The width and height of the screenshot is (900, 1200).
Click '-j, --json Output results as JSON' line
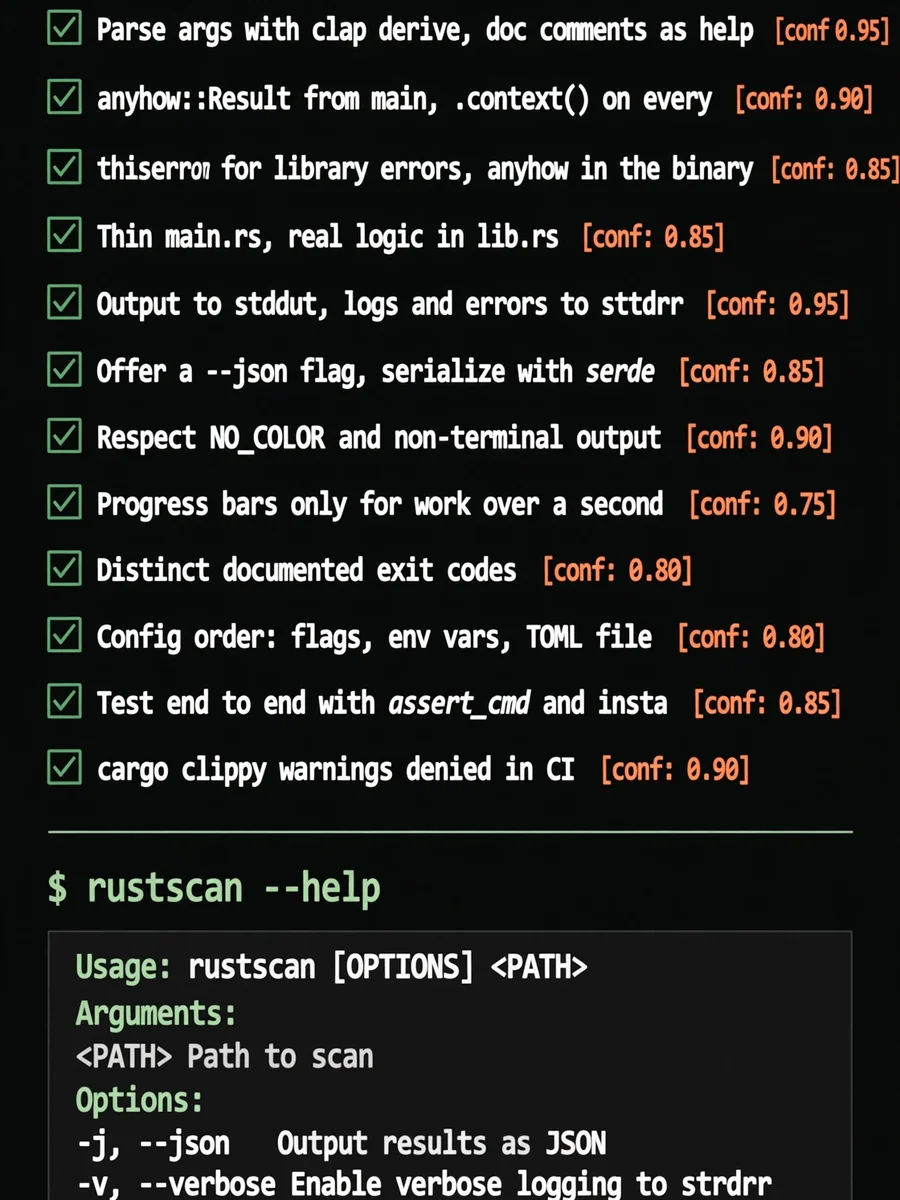coord(341,1144)
